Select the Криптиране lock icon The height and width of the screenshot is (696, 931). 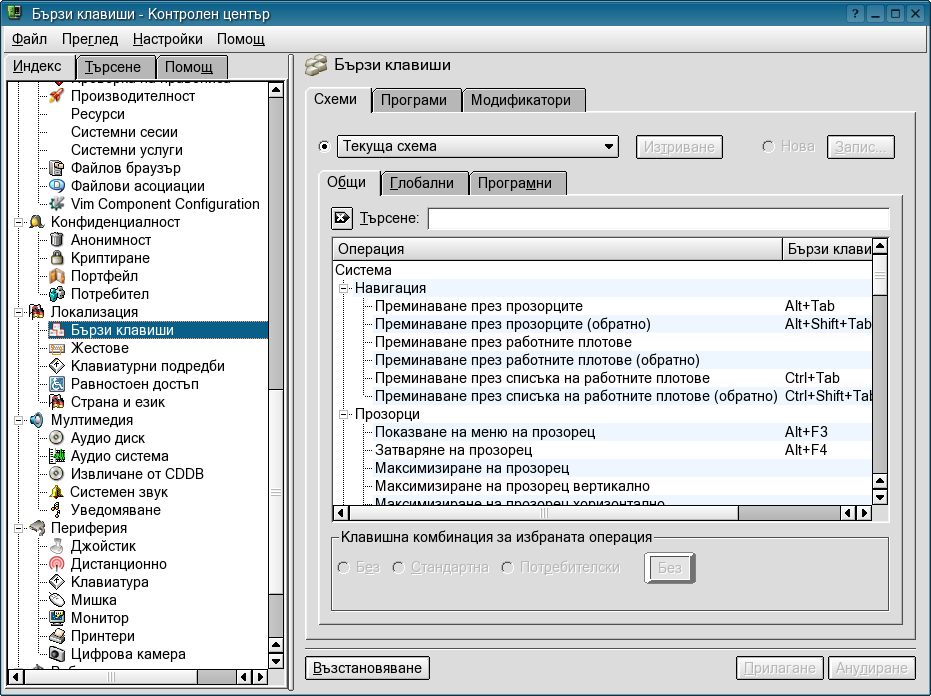point(57,258)
